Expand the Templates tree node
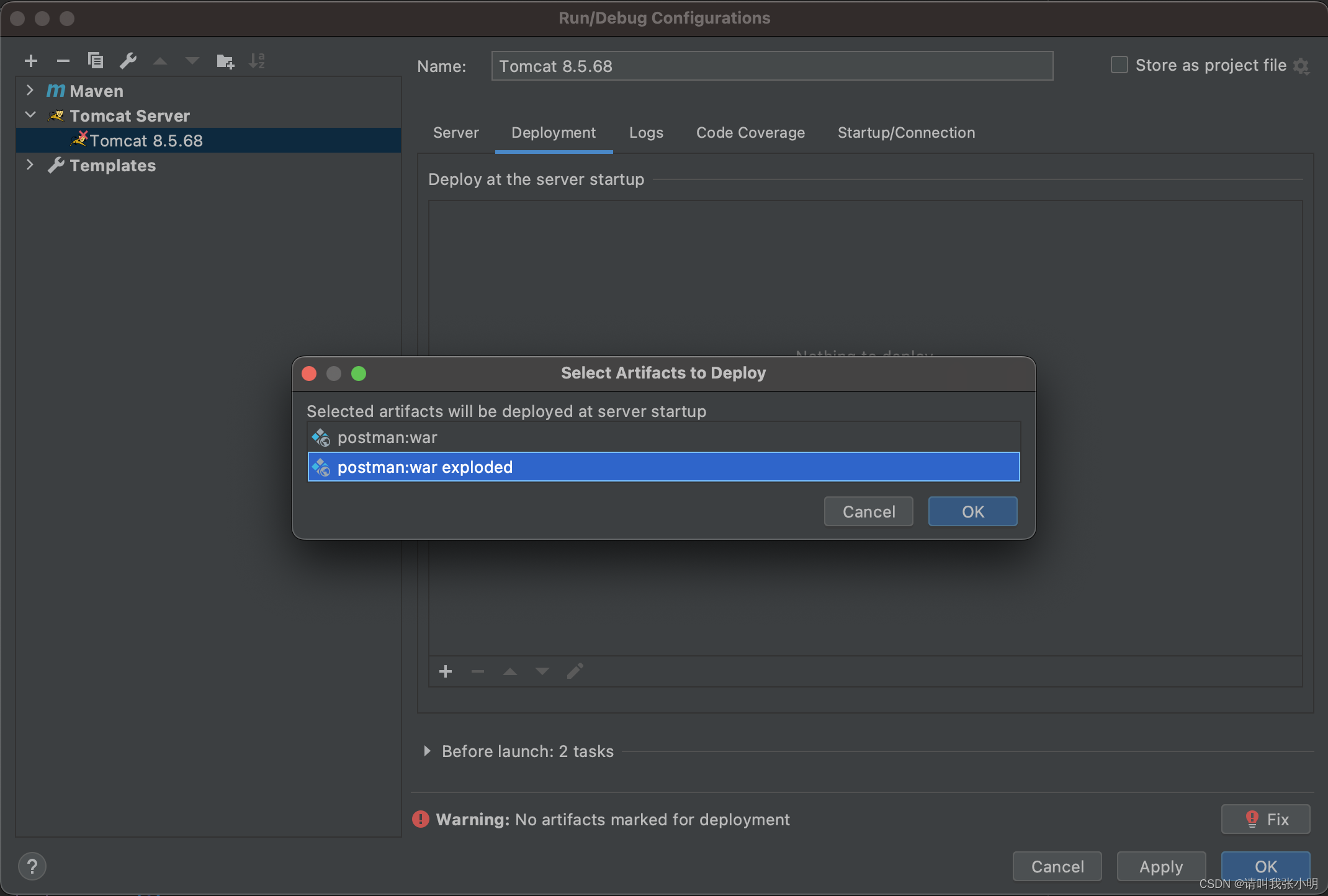This screenshot has width=1328, height=896. point(30,165)
